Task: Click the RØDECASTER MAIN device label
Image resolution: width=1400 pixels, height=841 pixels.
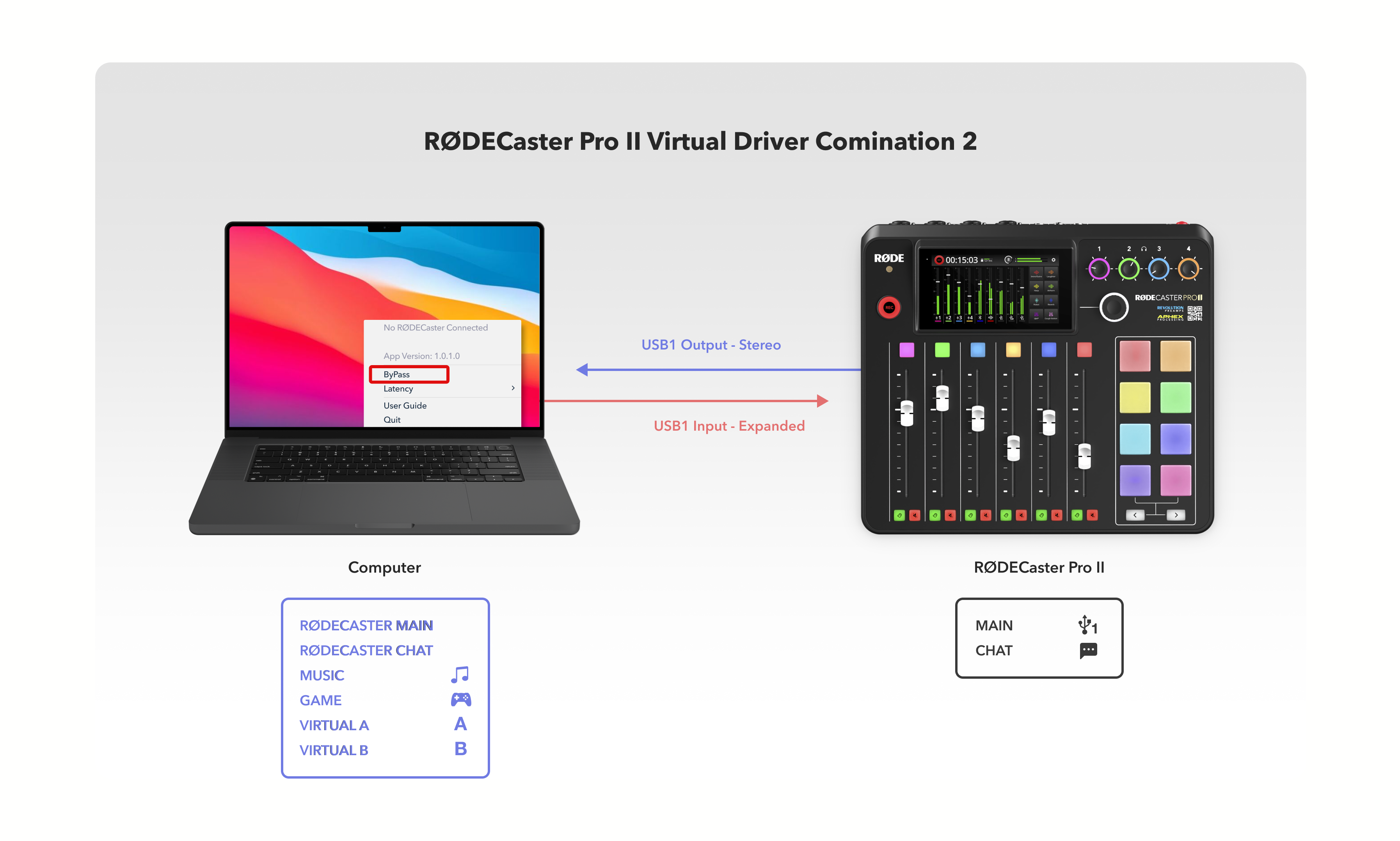Action: coord(366,625)
